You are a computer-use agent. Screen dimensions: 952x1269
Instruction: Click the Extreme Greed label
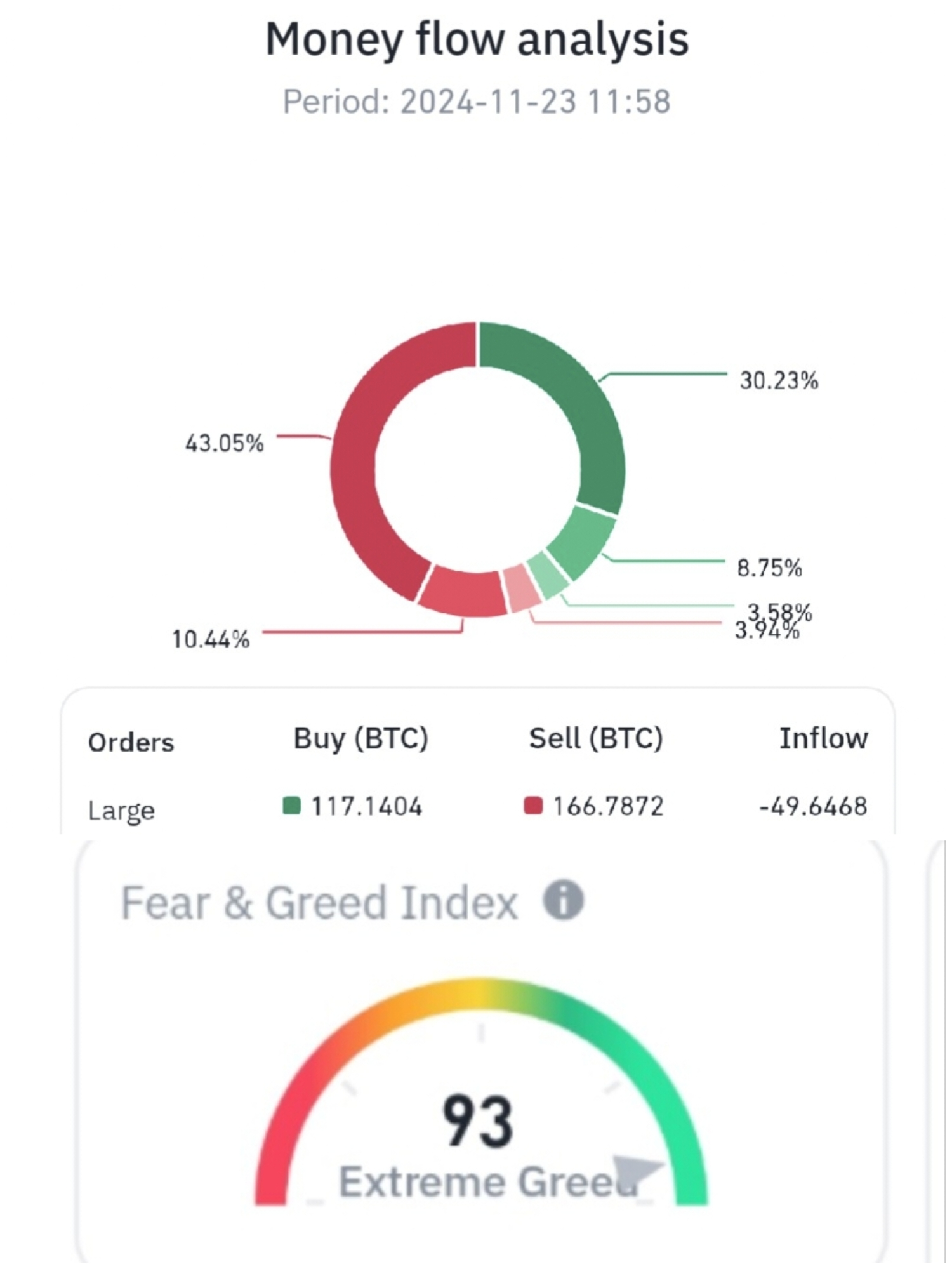[x=489, y=1182]
